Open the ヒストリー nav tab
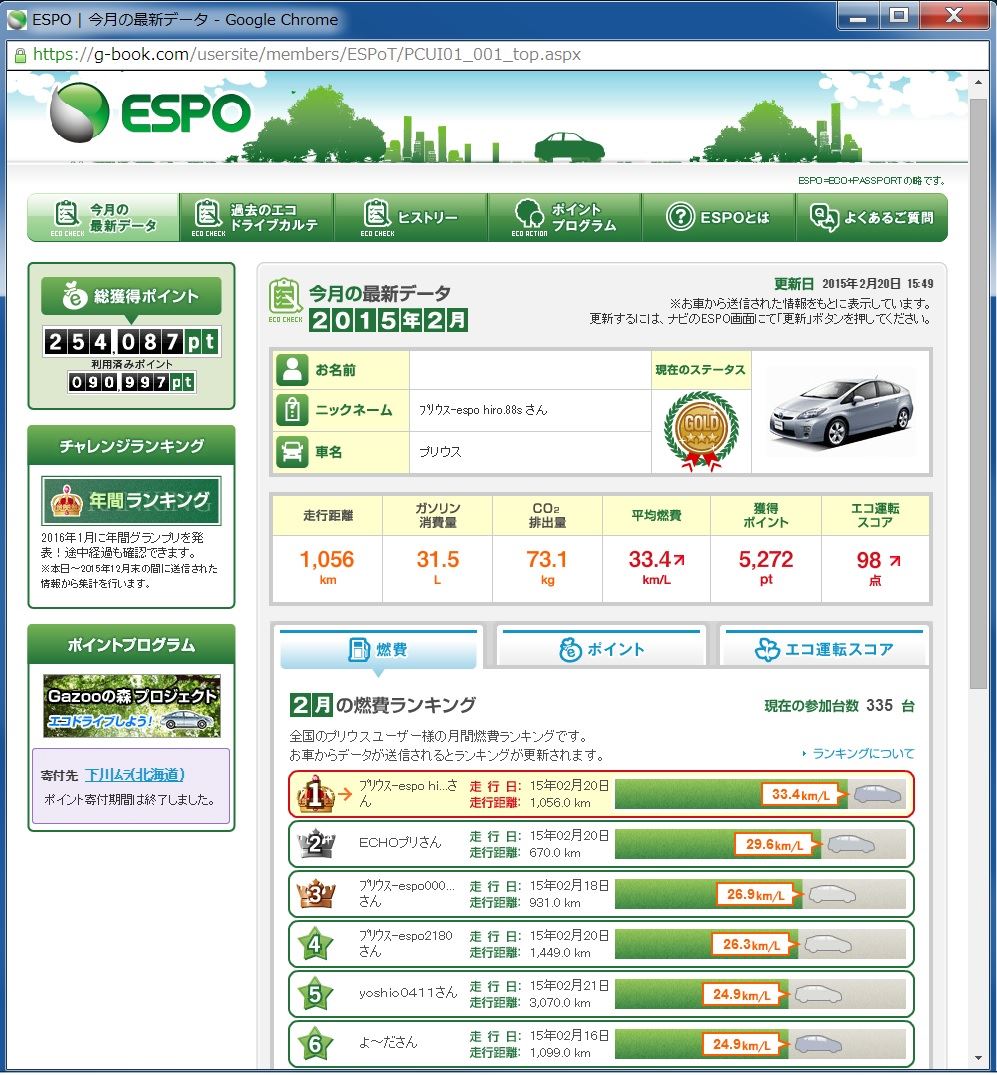 tap(410, 217)
